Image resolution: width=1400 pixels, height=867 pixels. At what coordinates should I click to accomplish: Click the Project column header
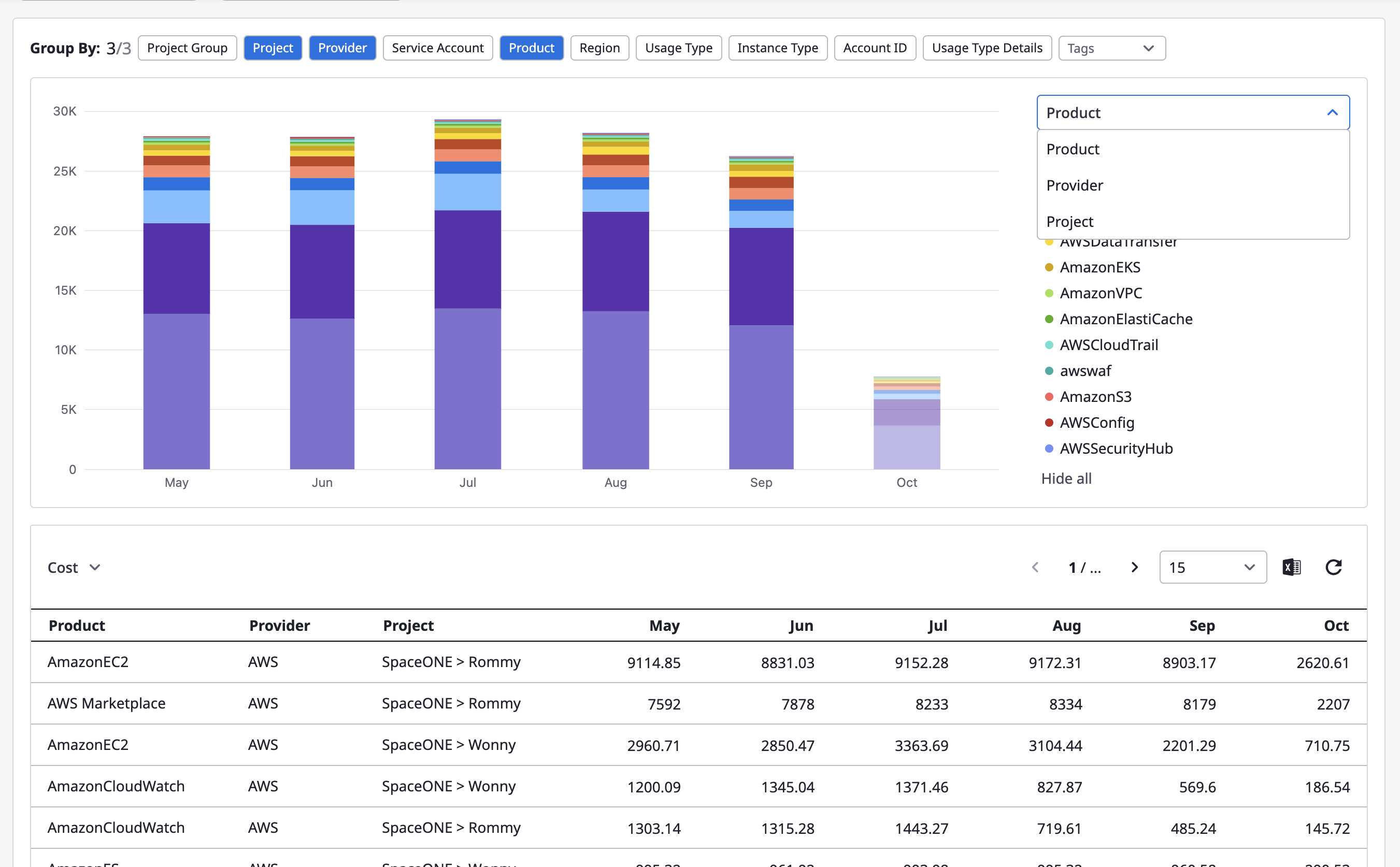click(x=408, y=625)
